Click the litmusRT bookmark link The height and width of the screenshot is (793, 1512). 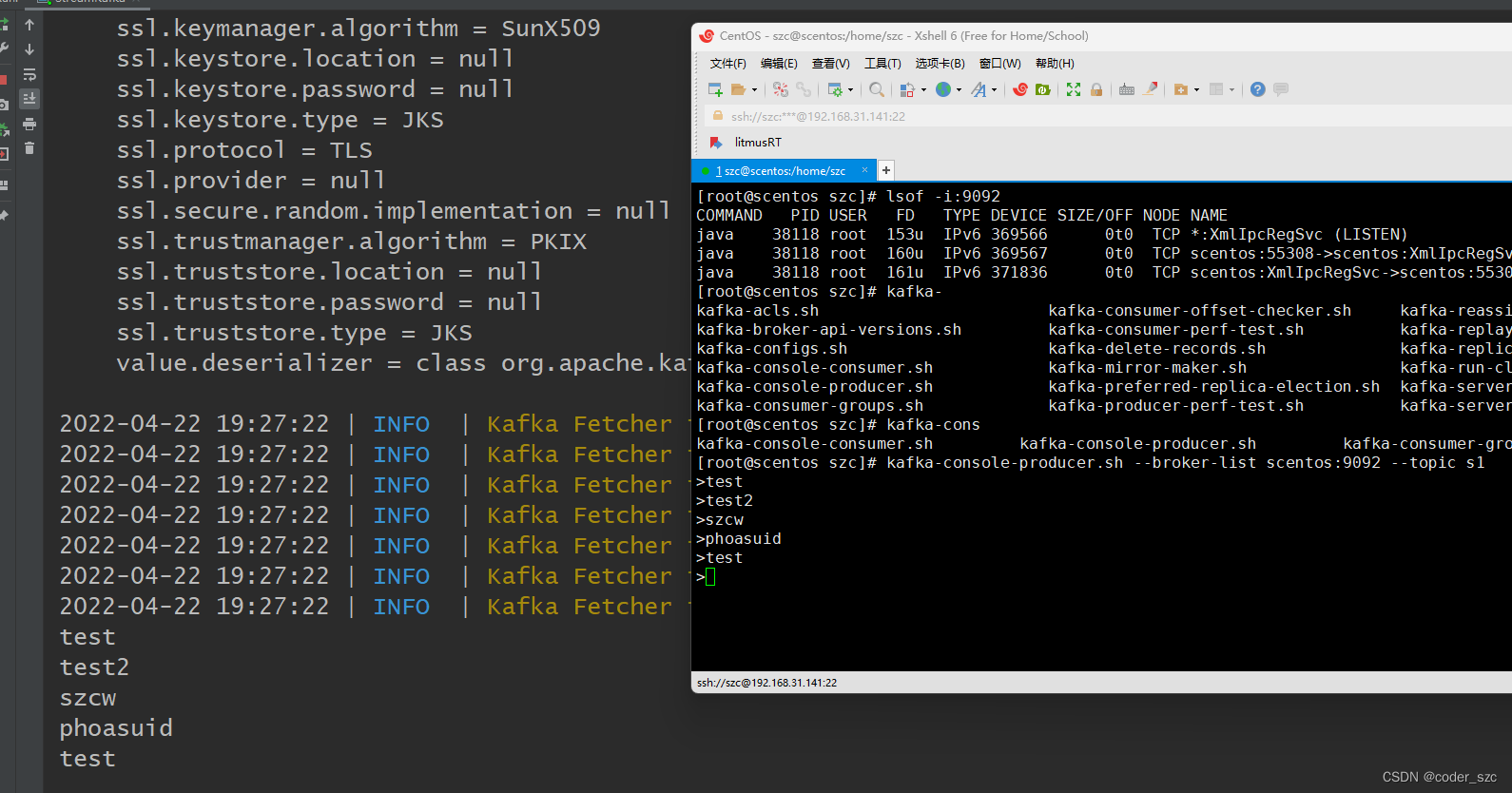pos(758,143)
